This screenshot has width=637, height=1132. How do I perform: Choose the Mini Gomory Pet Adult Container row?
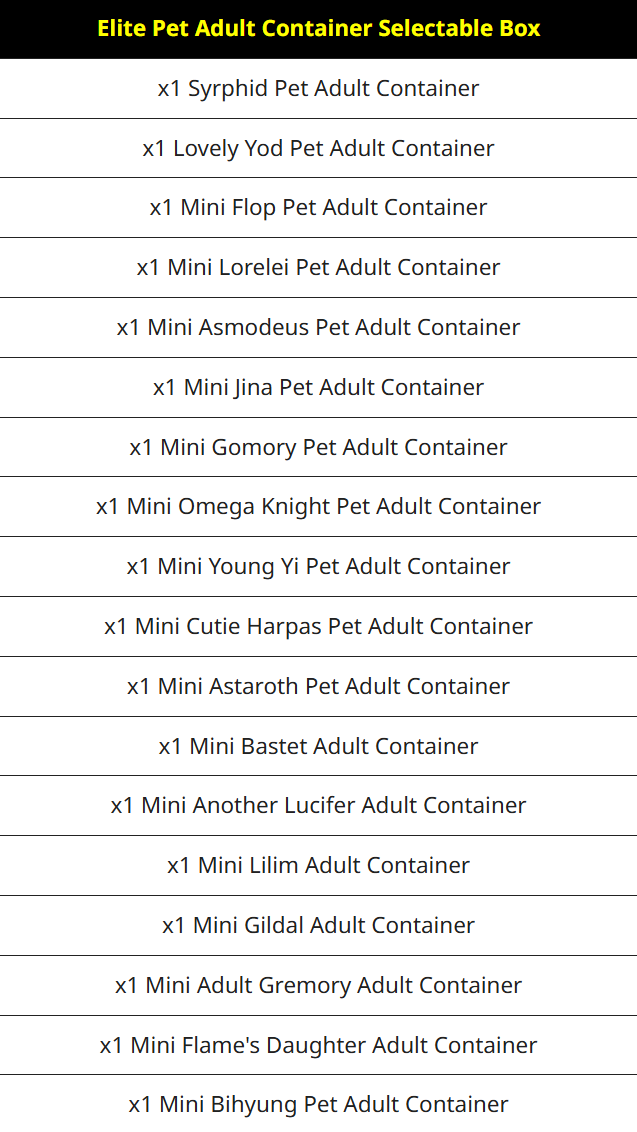click(318, 447)
